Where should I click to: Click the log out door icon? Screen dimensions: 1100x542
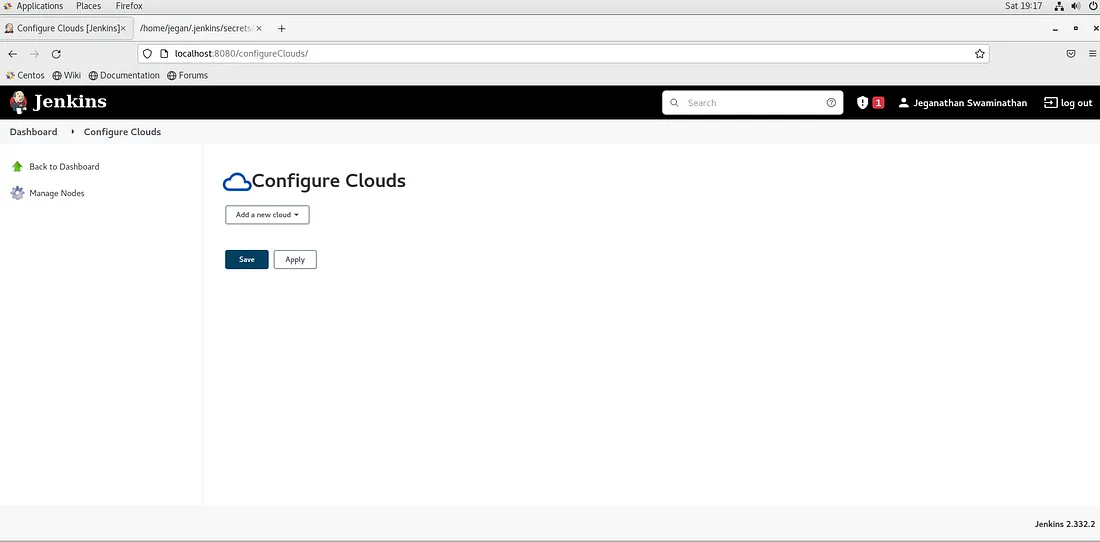[1050, 102]
